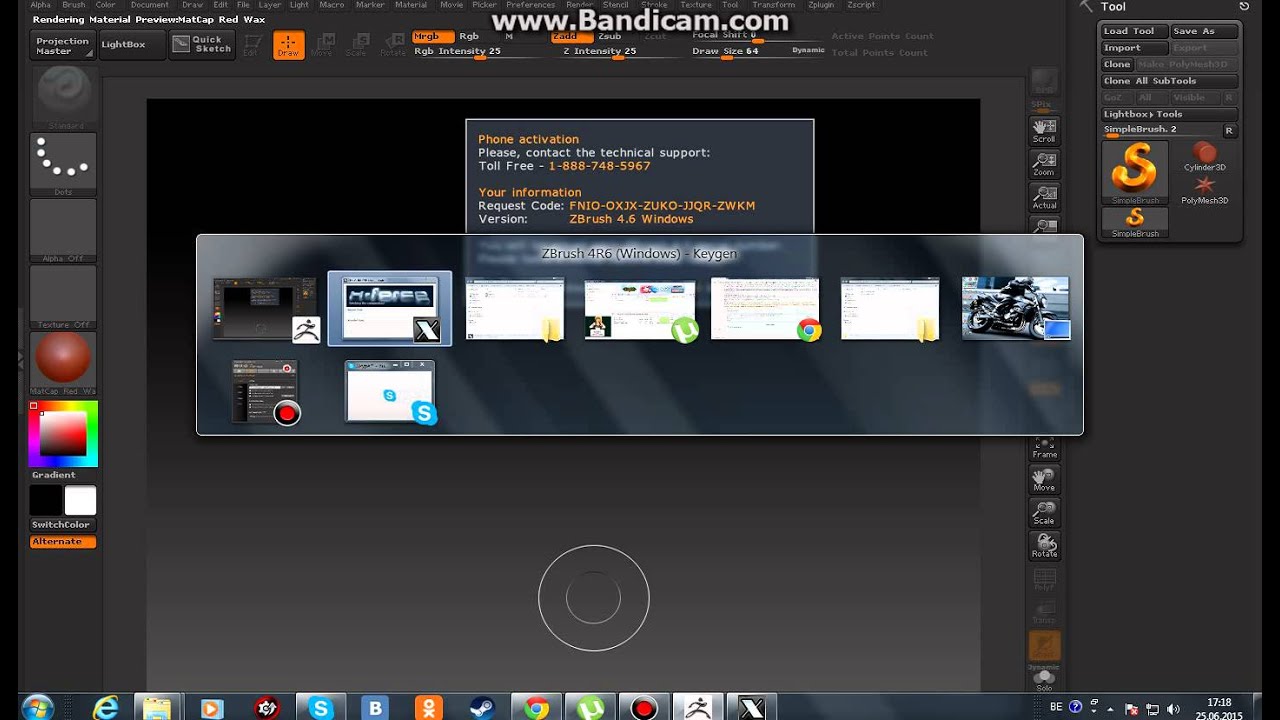Image resolution: width=1280 pixels, height=720 pixels.
Task: Select the Cylinder3D tool
Action: (1204, 156)
